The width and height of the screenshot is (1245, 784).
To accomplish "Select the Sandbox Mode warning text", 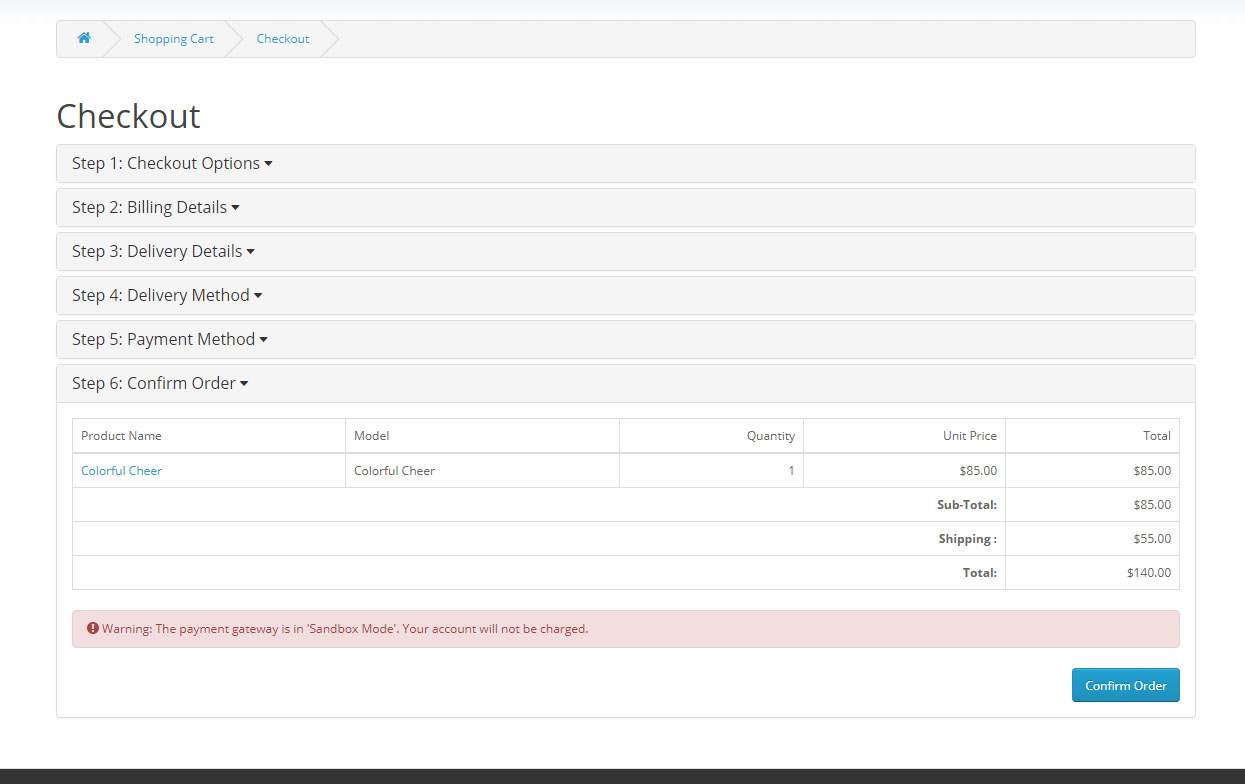I will coord(345,629).
